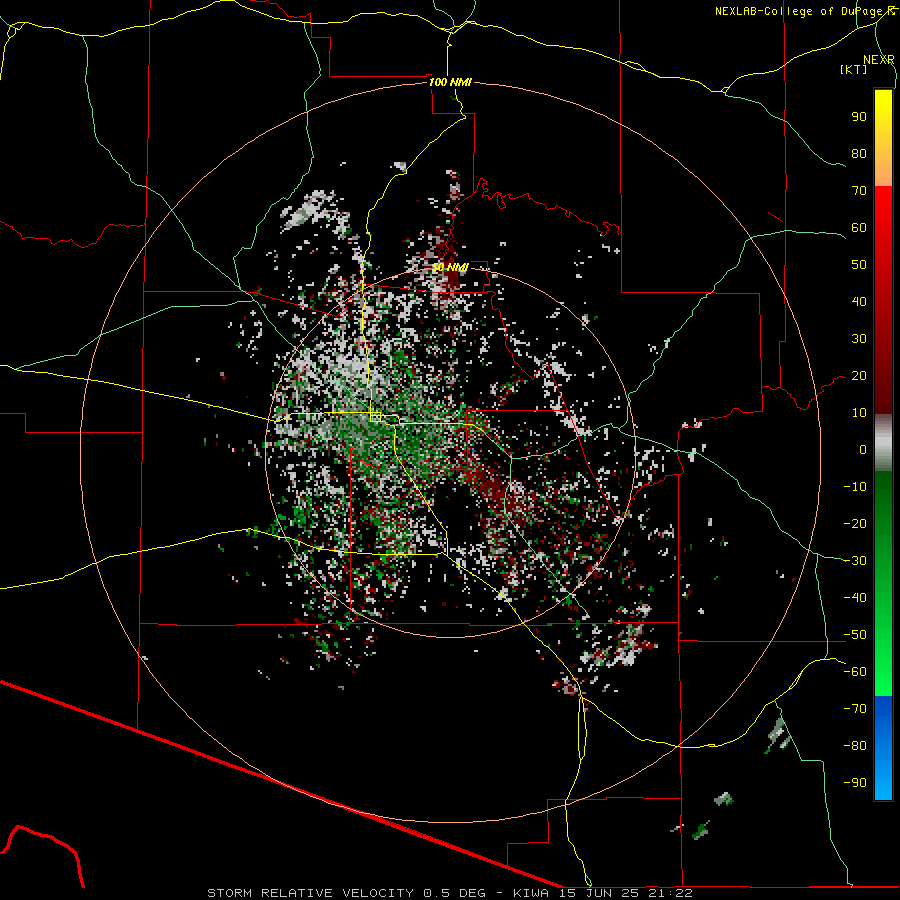Click the yellow top segment of the color bar

point(883,138)
